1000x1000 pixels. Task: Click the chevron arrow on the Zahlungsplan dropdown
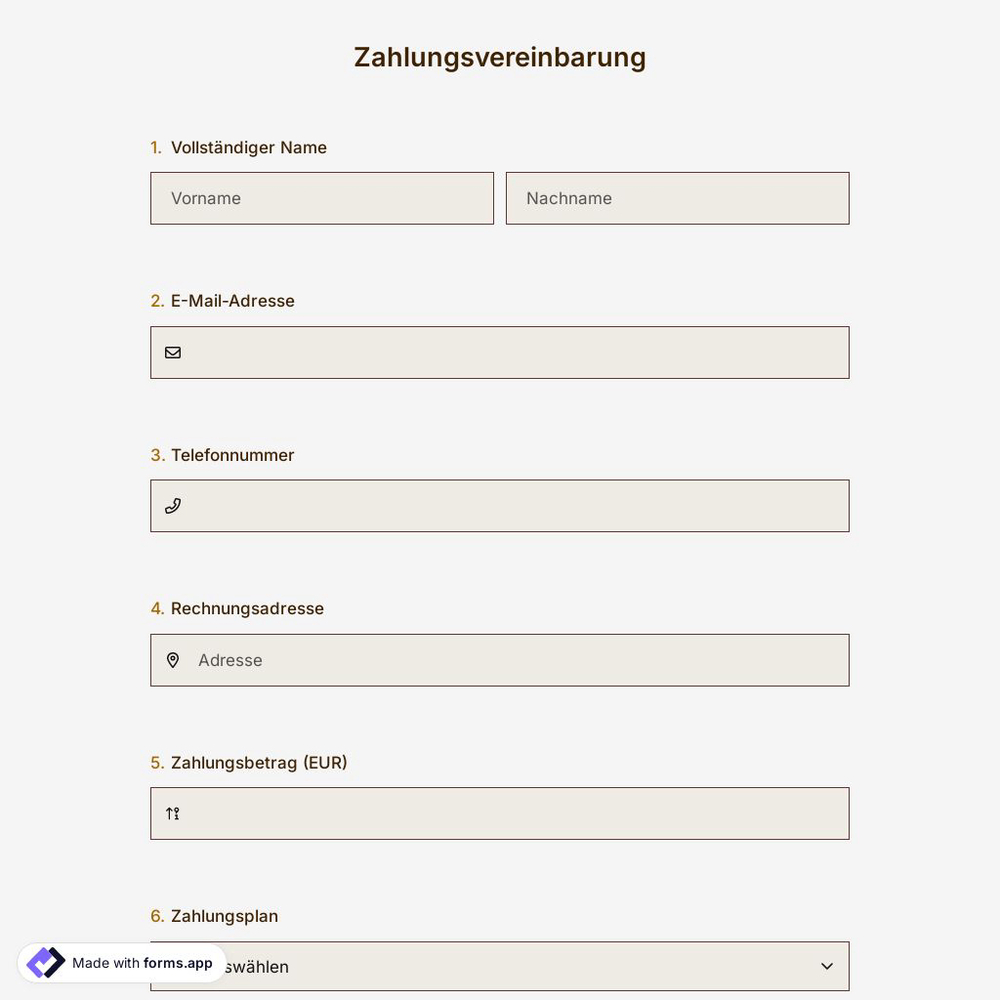[826, 966]
